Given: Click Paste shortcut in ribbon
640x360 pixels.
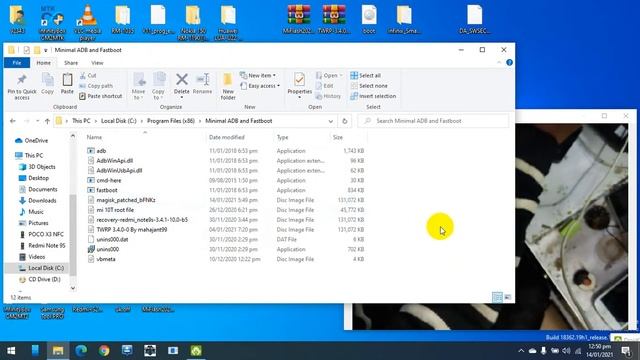Looking at the screenshot, I should coord(100,96).
